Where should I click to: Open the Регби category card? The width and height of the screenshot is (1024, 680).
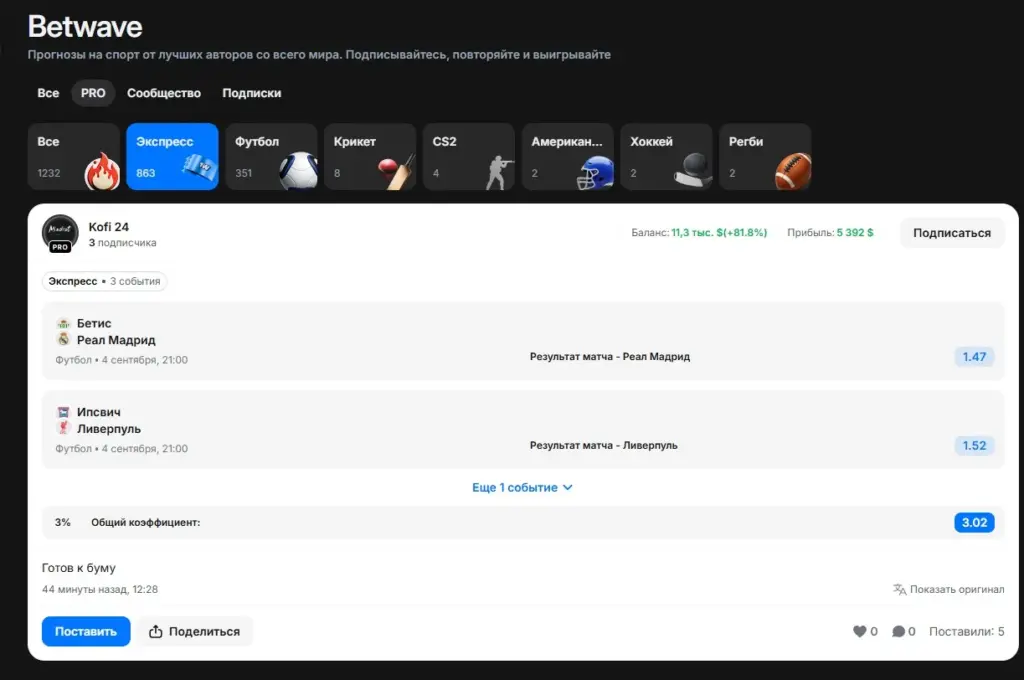click(765, 157)
